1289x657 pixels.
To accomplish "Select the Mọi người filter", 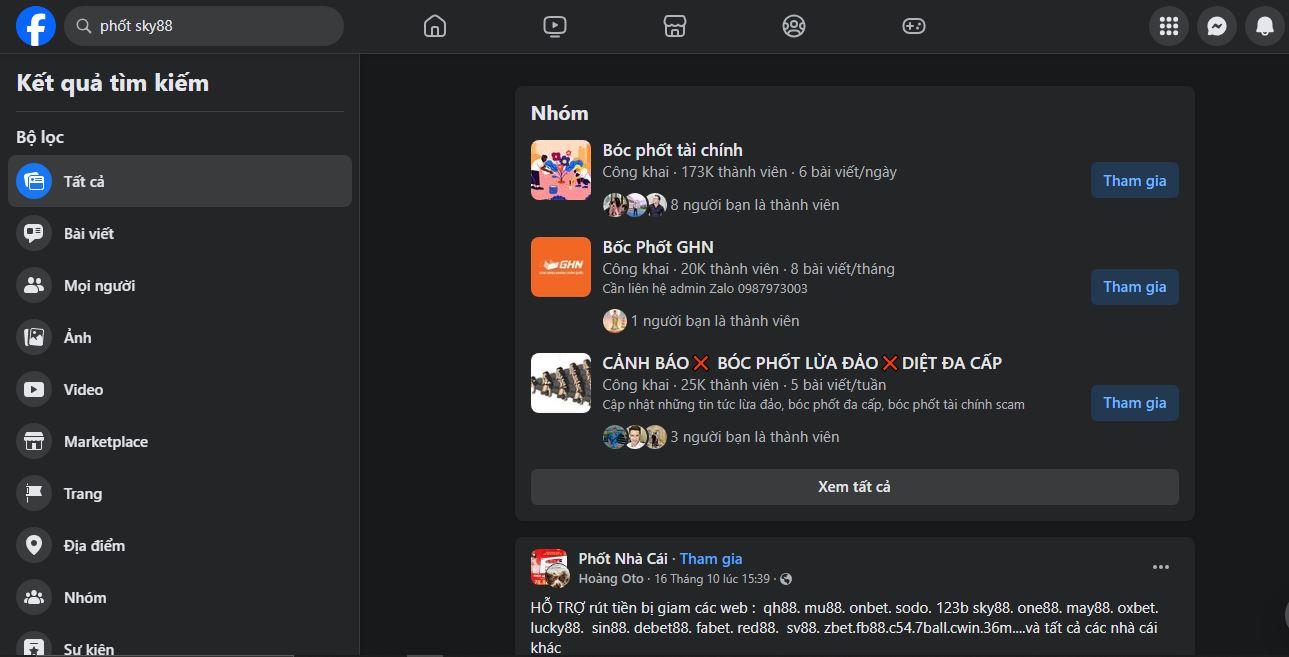I will 99,285.
